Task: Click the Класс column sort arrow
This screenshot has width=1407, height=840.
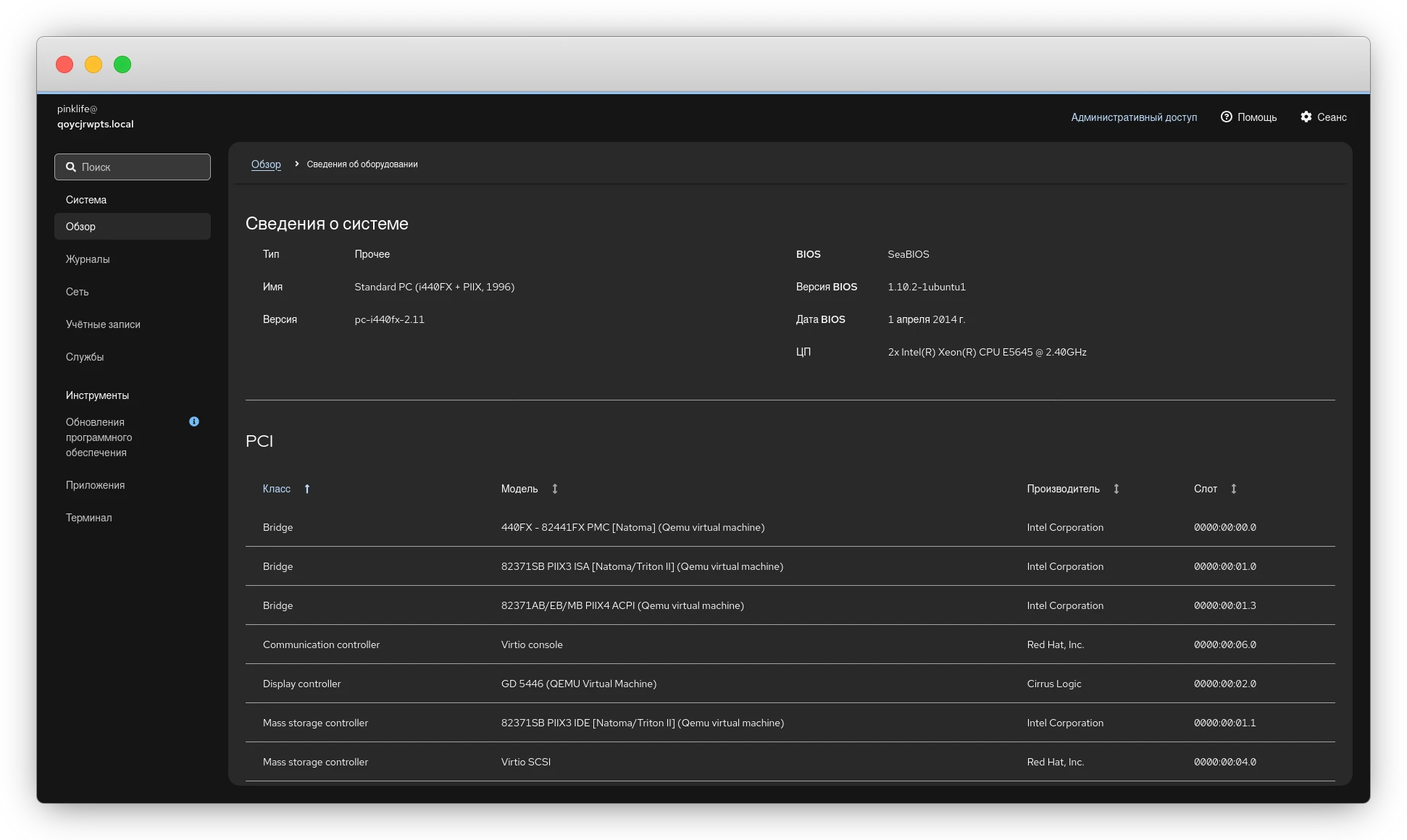Action: (307, 489)
